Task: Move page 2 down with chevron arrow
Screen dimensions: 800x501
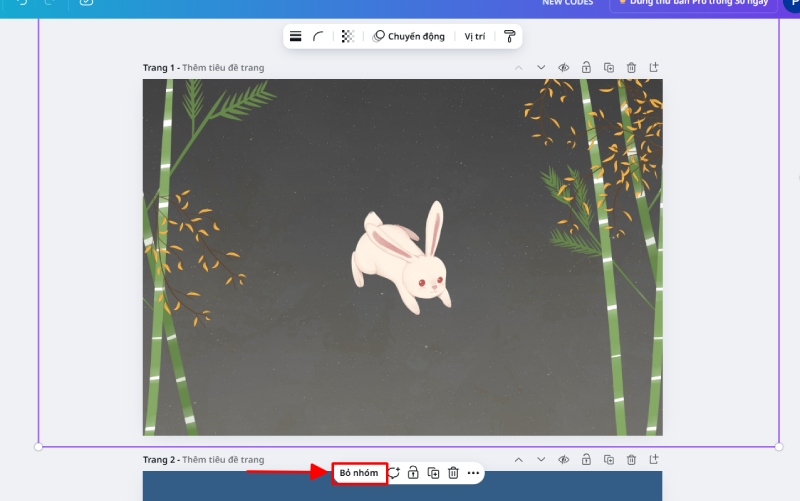Action: coord(541,460)
